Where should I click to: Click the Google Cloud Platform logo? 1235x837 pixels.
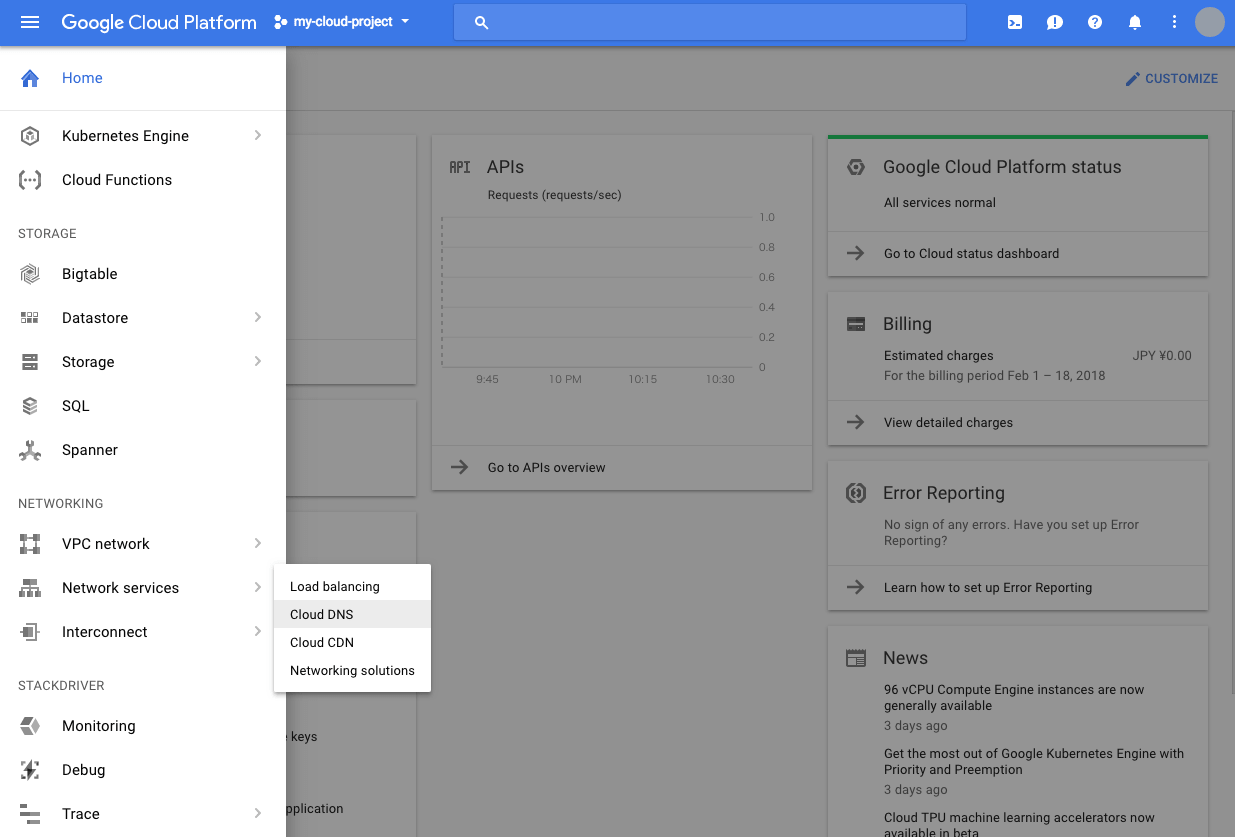tap(159, 22)
